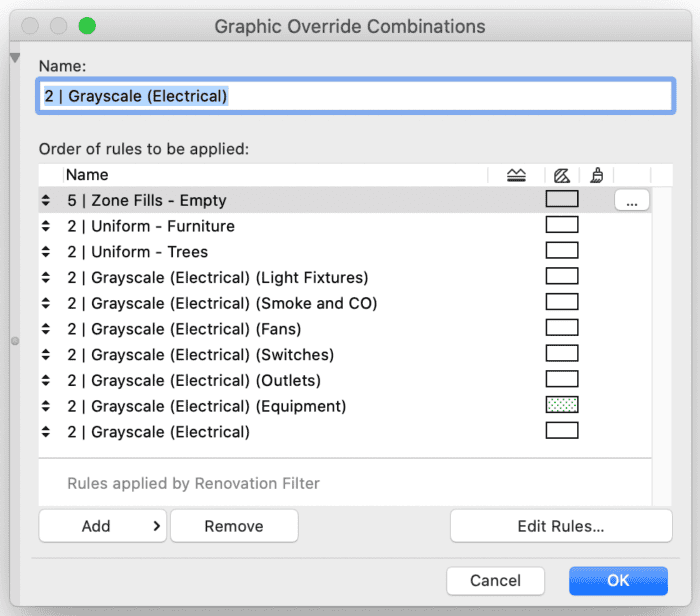Viewport: 700px width, 616px height.
Task: Click fill swatch of Zone Fills - Empty
Action: (562, 199)
